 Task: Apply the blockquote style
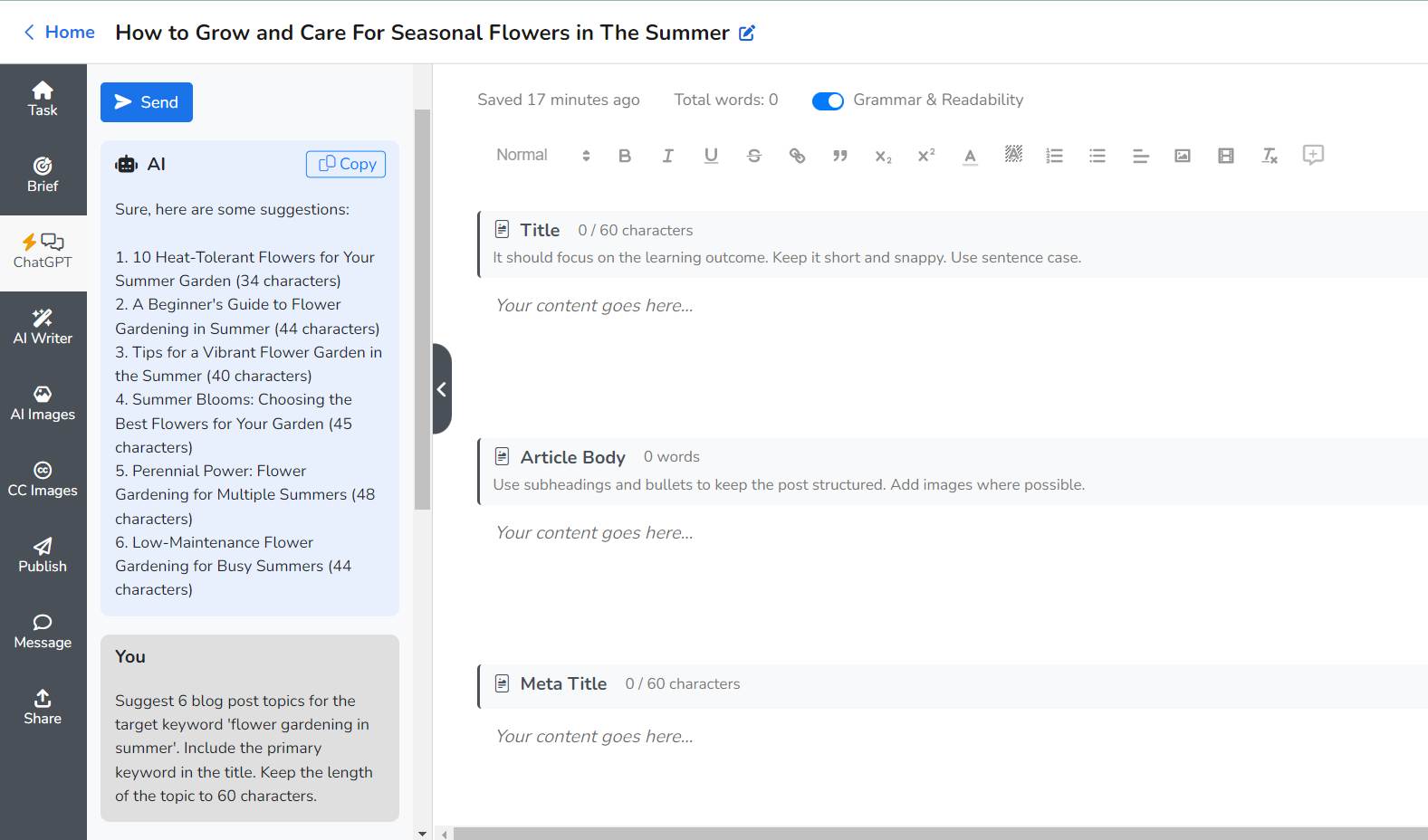tap(840, 155)
